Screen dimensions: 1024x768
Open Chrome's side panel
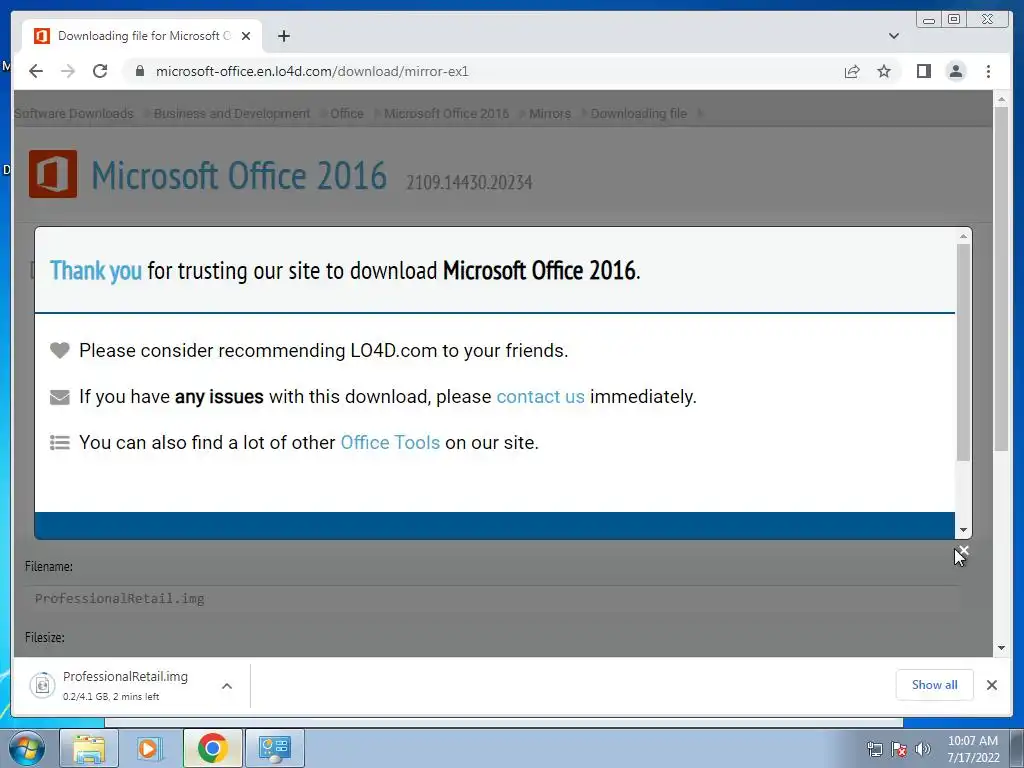tap(923, 71)
